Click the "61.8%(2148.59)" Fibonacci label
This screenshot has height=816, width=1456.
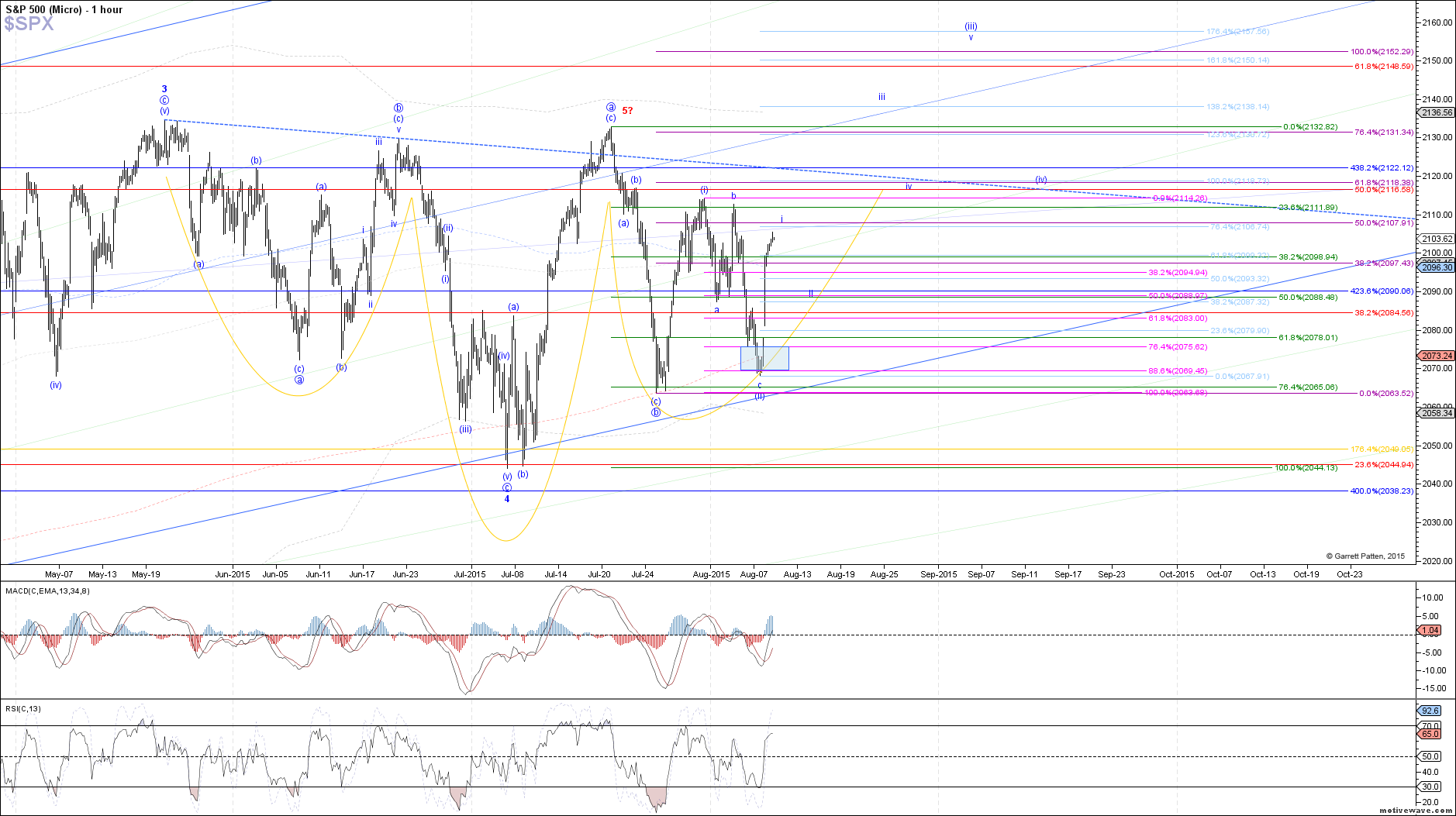(x=1384, y=67)
